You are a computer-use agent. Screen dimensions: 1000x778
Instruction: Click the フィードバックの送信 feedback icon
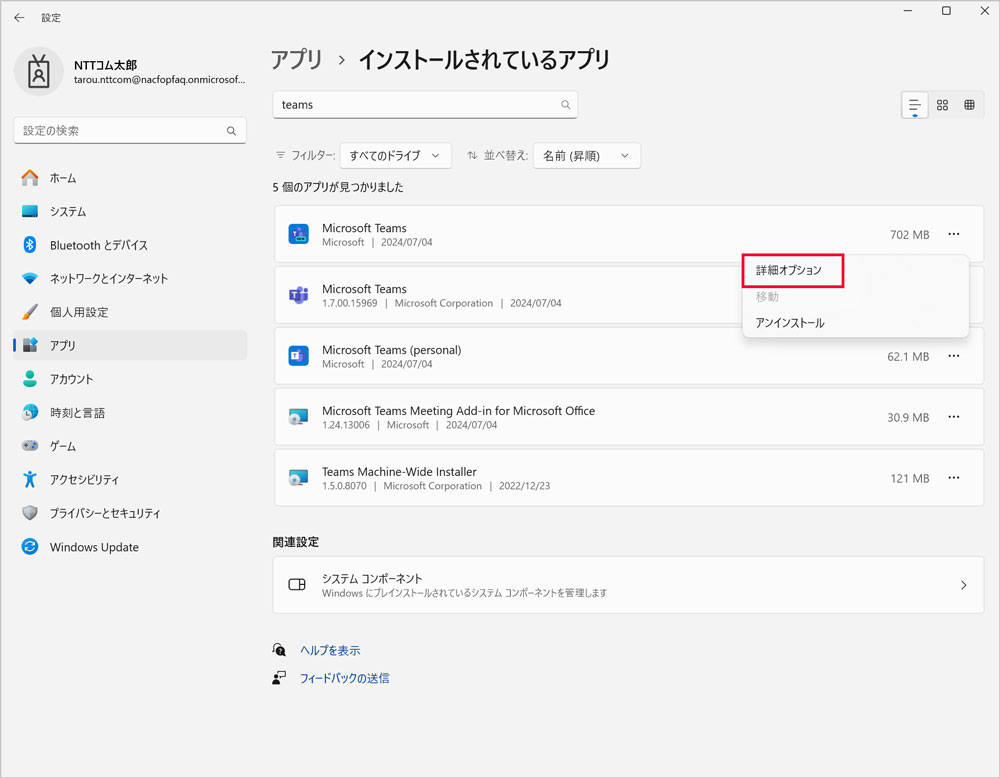tap(279, 678)
